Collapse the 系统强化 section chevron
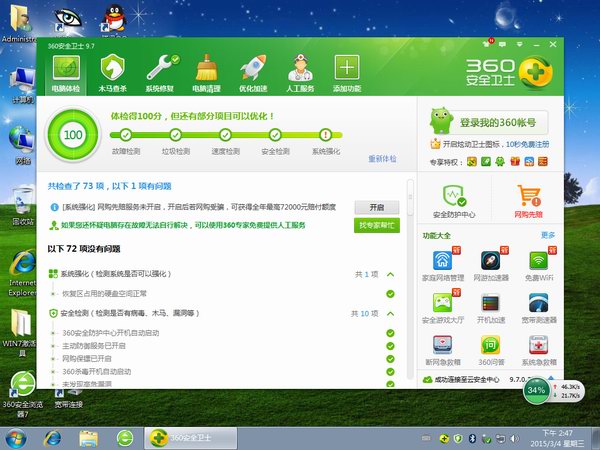The height and width of the screenshot is (450, 600). coord(390,274)
